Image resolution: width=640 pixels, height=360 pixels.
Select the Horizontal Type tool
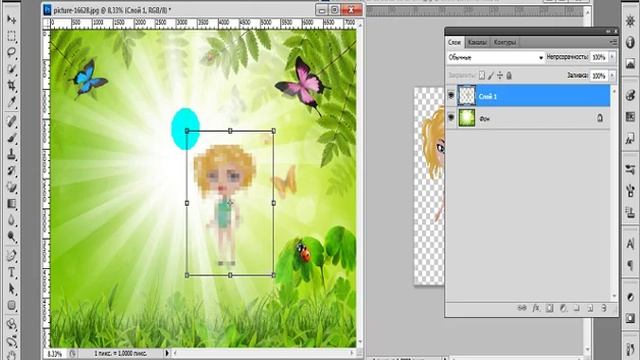pos(11,272)
